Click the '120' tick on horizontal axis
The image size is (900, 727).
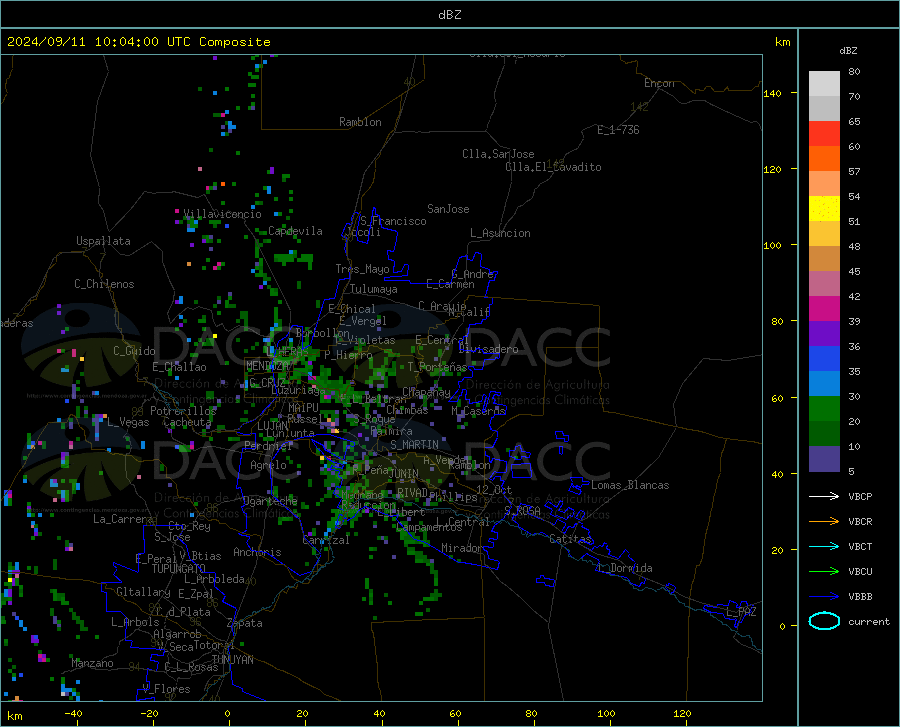682,713
